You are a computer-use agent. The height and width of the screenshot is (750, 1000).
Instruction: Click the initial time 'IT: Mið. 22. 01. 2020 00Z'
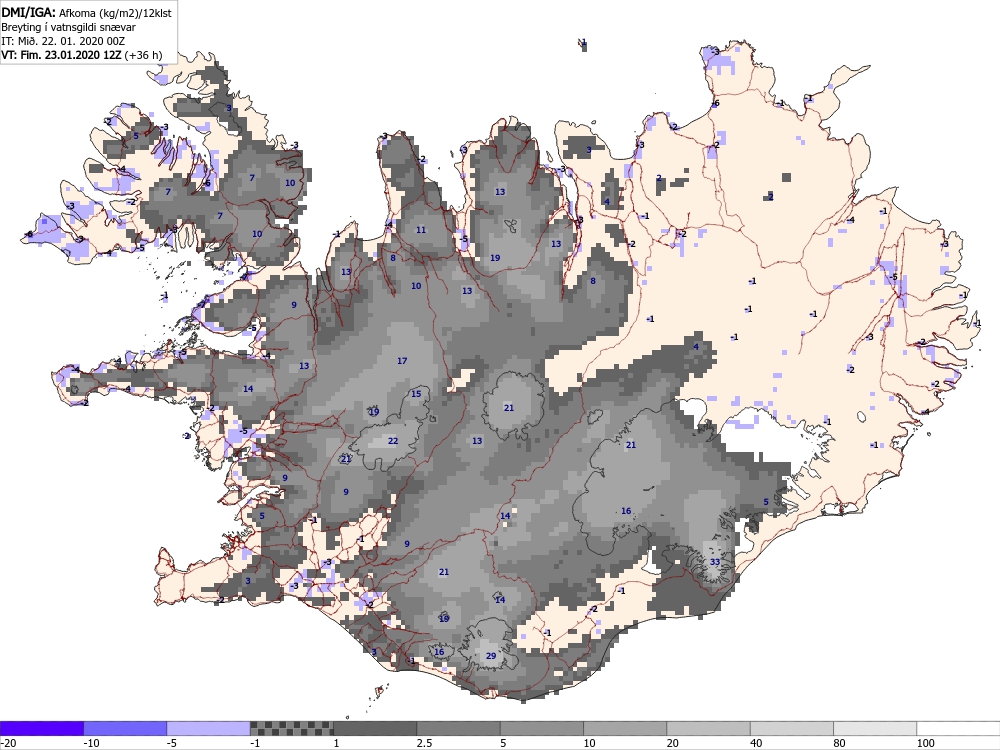pos(63,41)
